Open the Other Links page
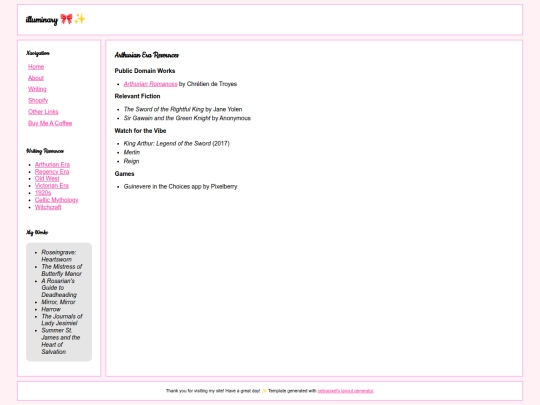540x405 pixels. pyautogui.click(x=43, y=112)
